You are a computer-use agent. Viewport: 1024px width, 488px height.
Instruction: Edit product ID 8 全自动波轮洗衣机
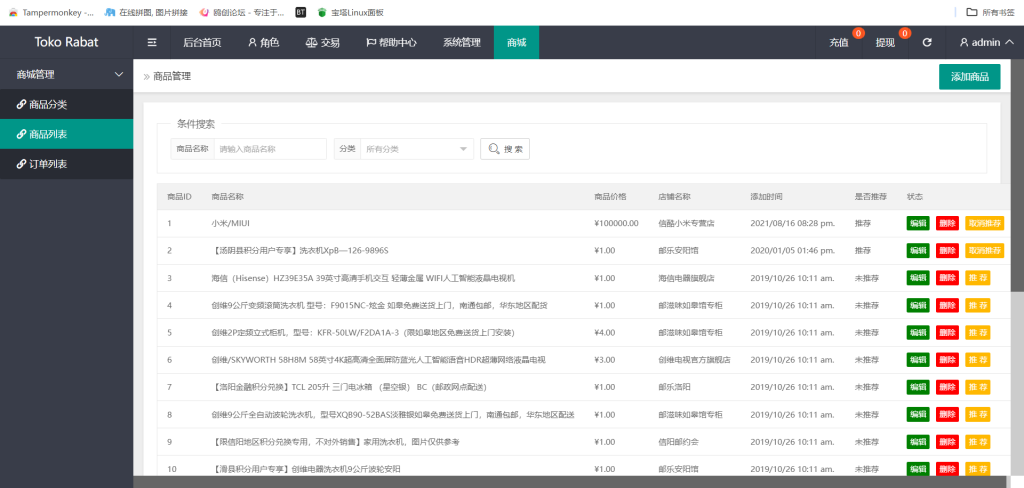tap(918, 415)
